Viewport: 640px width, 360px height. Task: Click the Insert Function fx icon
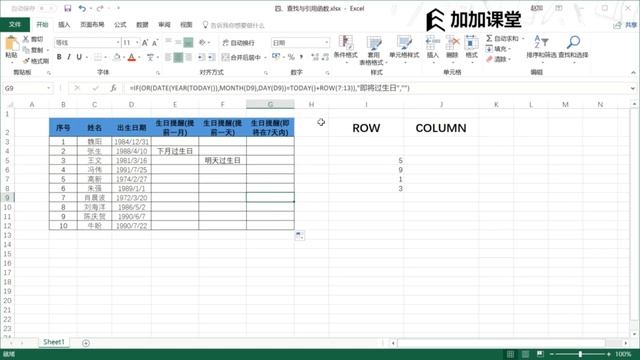(x=113, y=88)
